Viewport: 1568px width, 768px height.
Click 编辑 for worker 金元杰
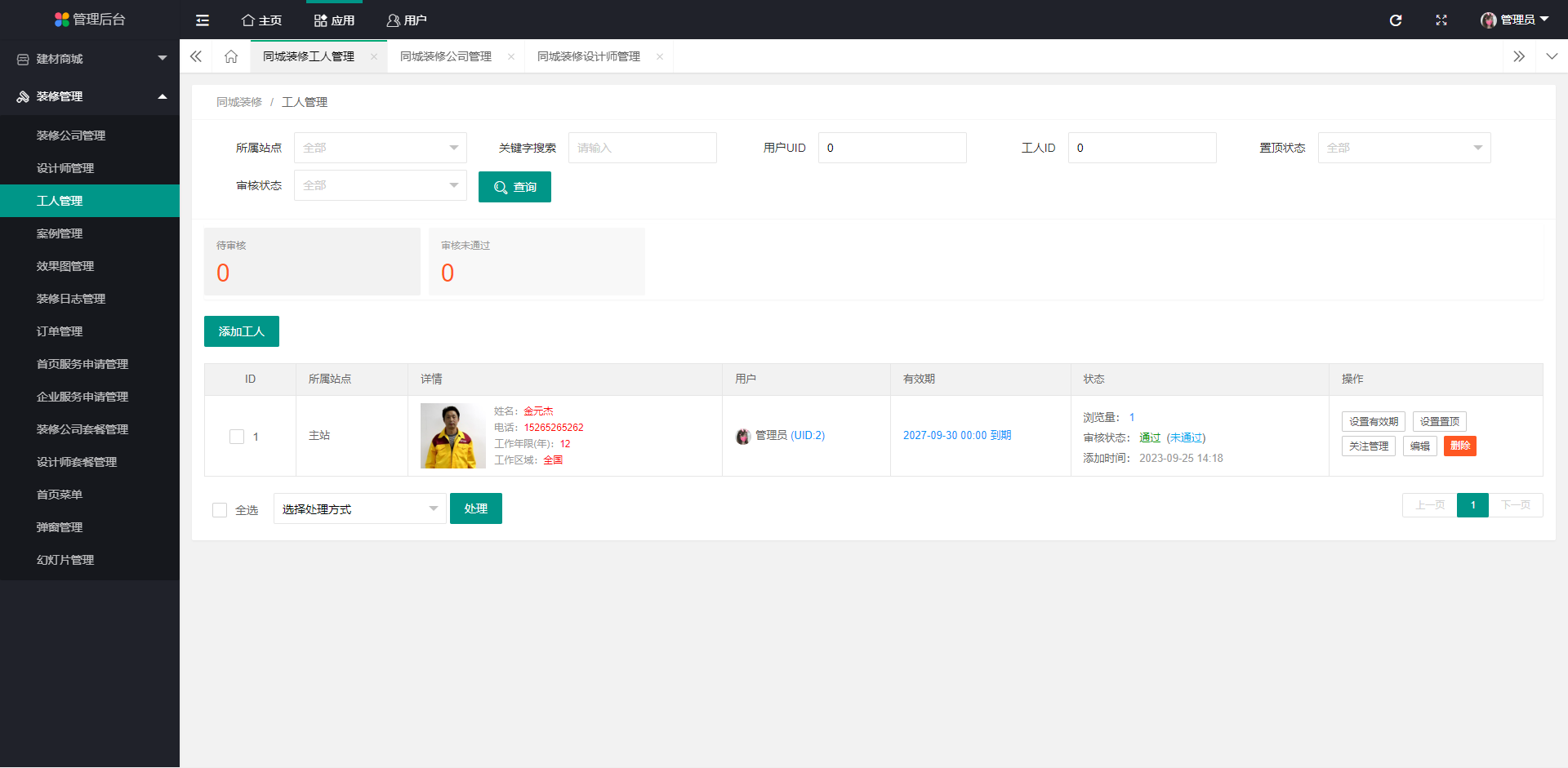coord(1420,446)
